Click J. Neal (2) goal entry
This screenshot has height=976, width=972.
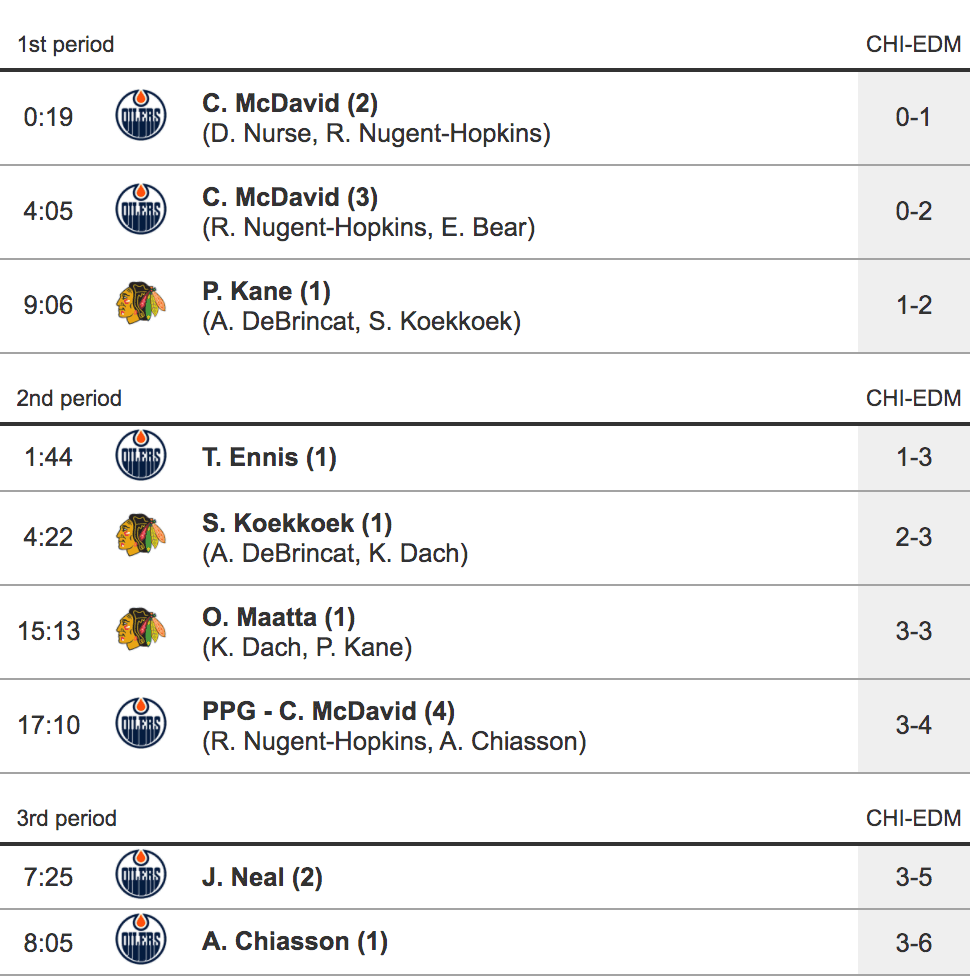[x=262, y=878]
